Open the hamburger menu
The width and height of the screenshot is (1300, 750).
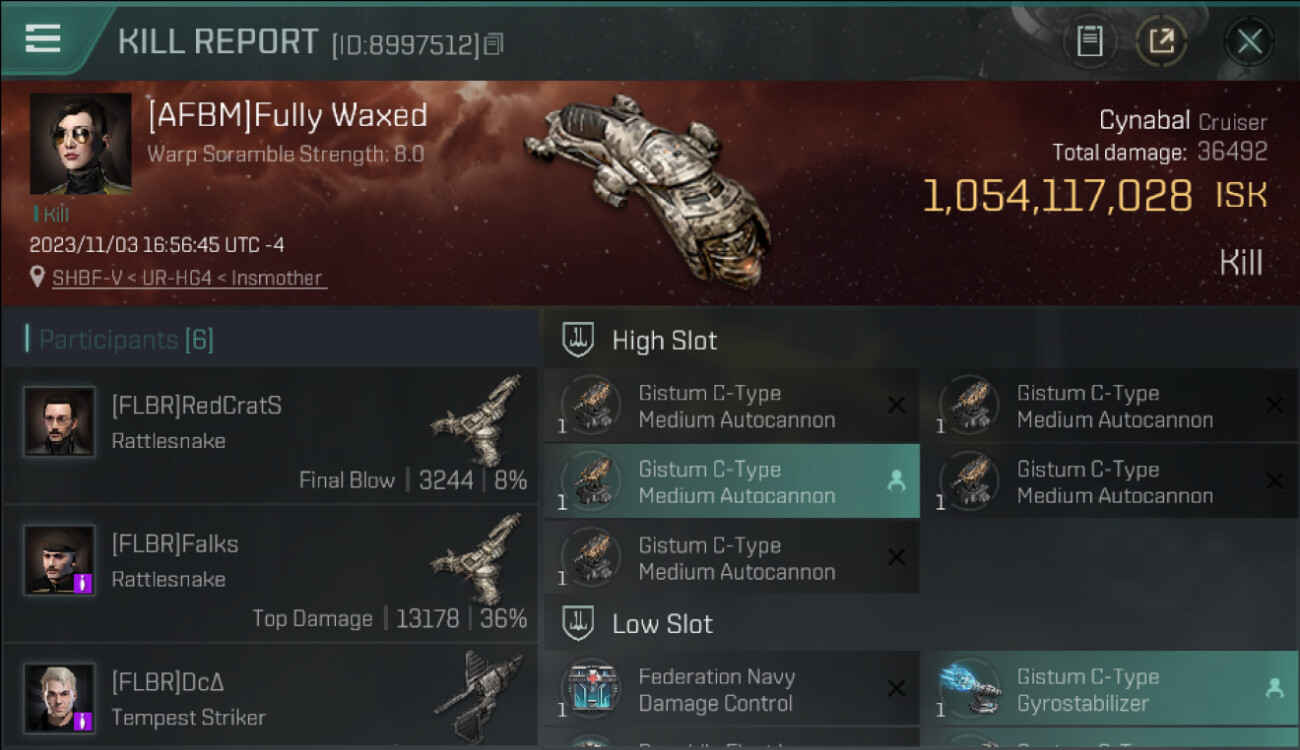43,39
